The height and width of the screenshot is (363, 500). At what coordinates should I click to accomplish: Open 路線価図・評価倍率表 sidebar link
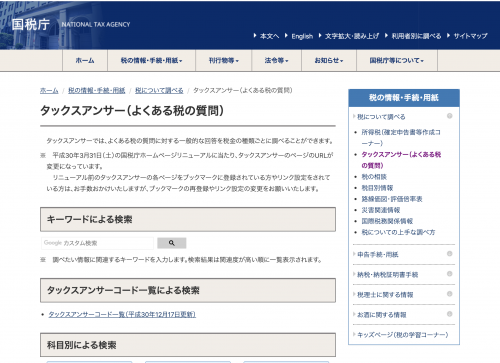[x=392, y=199]
